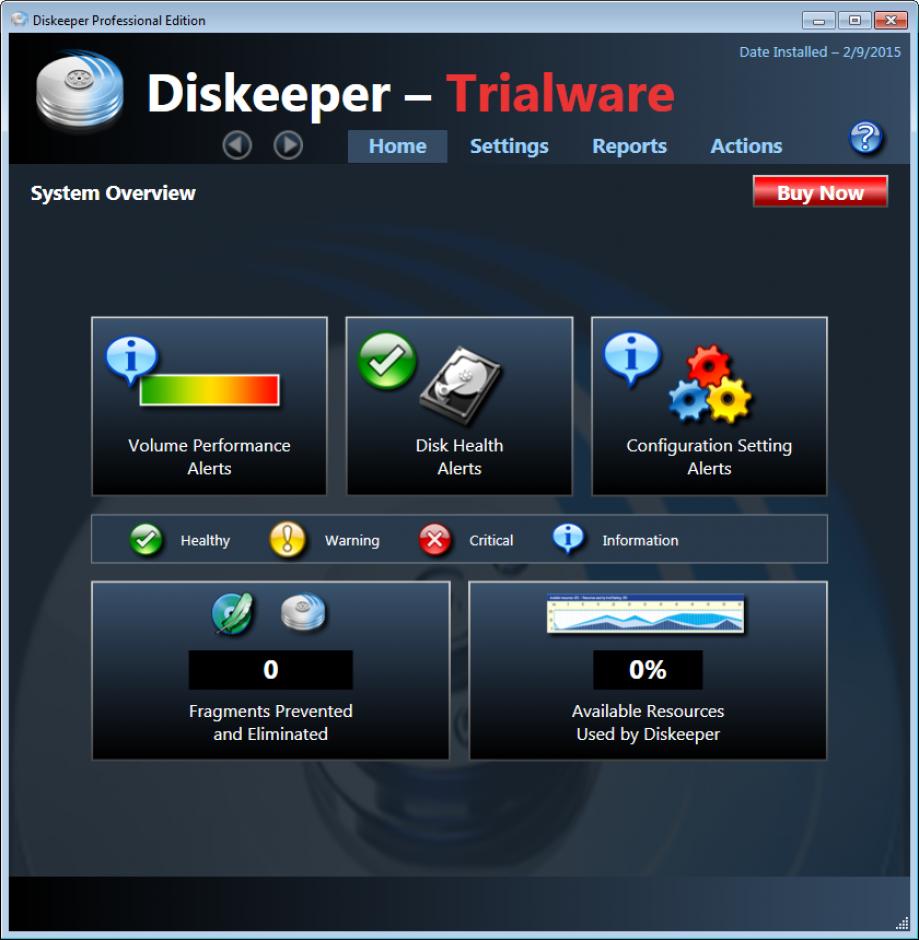Go forward with the right arrow button

click(288, 145)
